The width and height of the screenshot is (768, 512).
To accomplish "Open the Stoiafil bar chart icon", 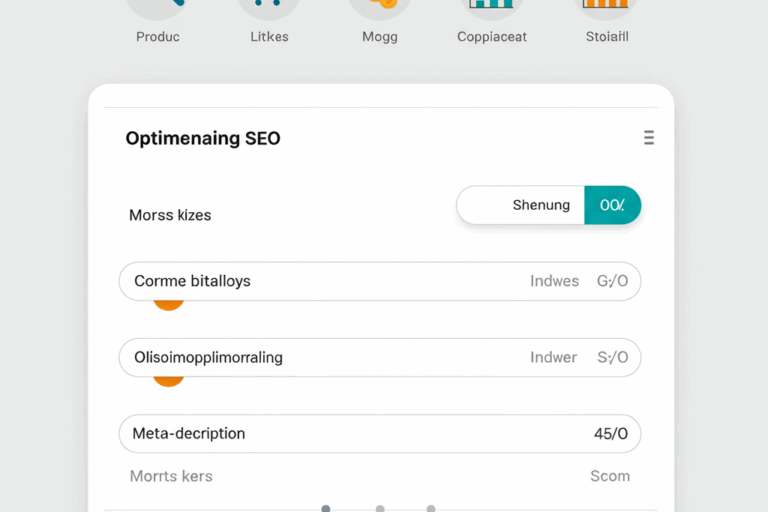I will coord(606,8).
